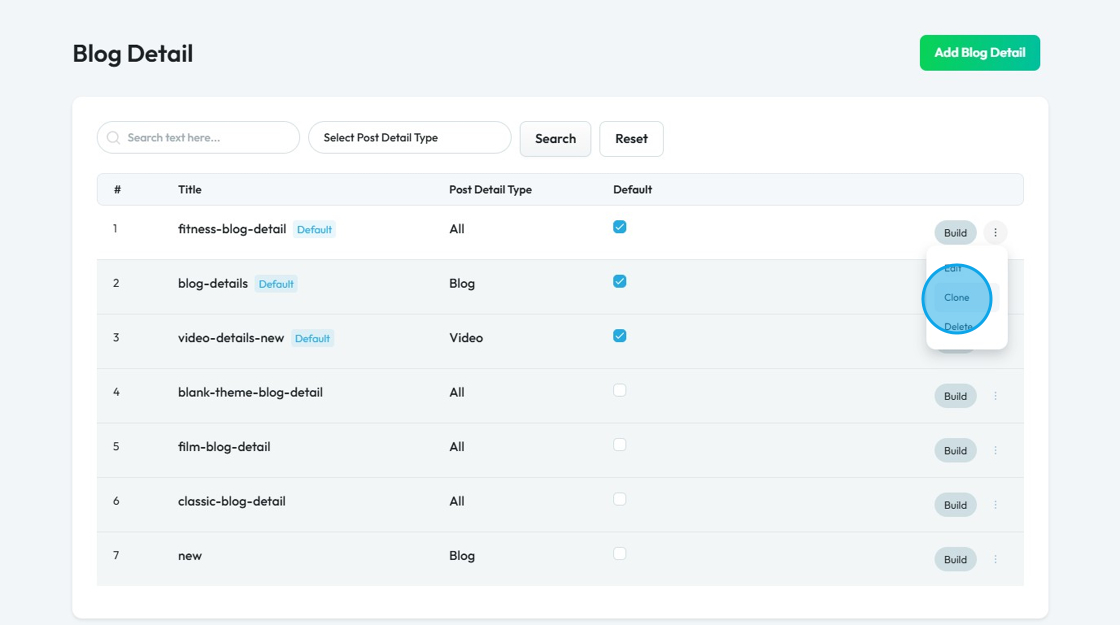
Task: Enable the Default checkbox for film-blog-detail
Action: 619,445
